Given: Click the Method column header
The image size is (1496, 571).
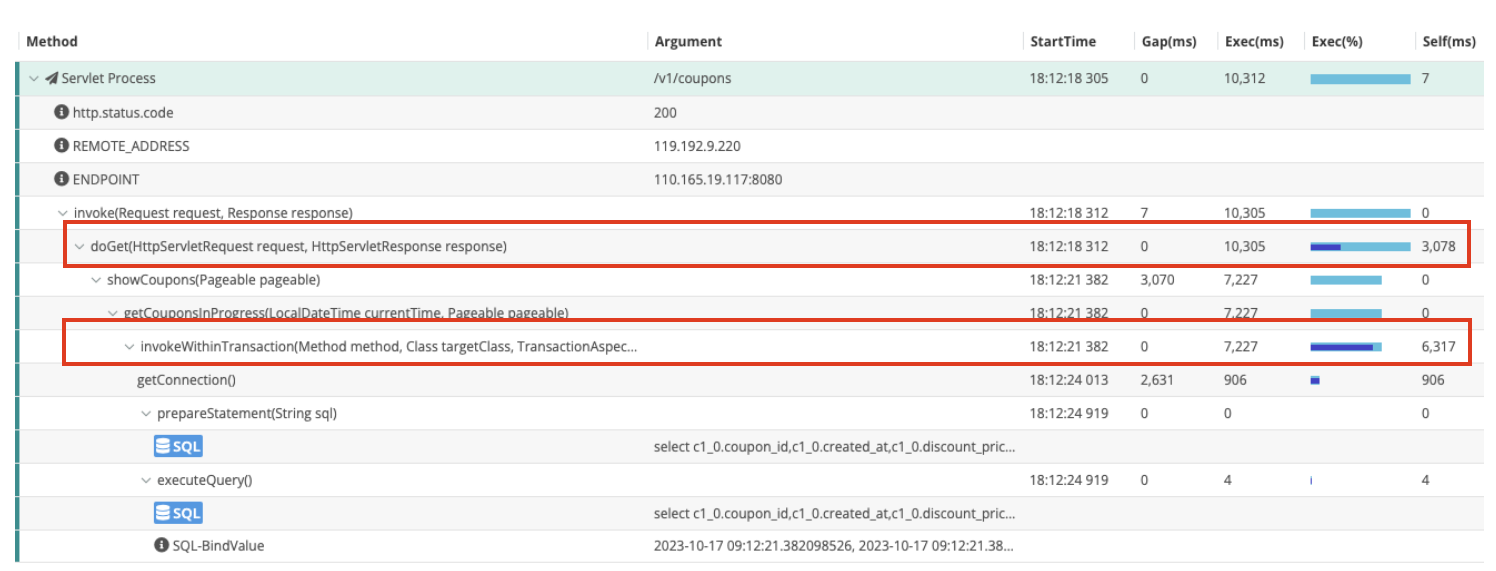Looking at the screenshot, I should pos(52,42).
